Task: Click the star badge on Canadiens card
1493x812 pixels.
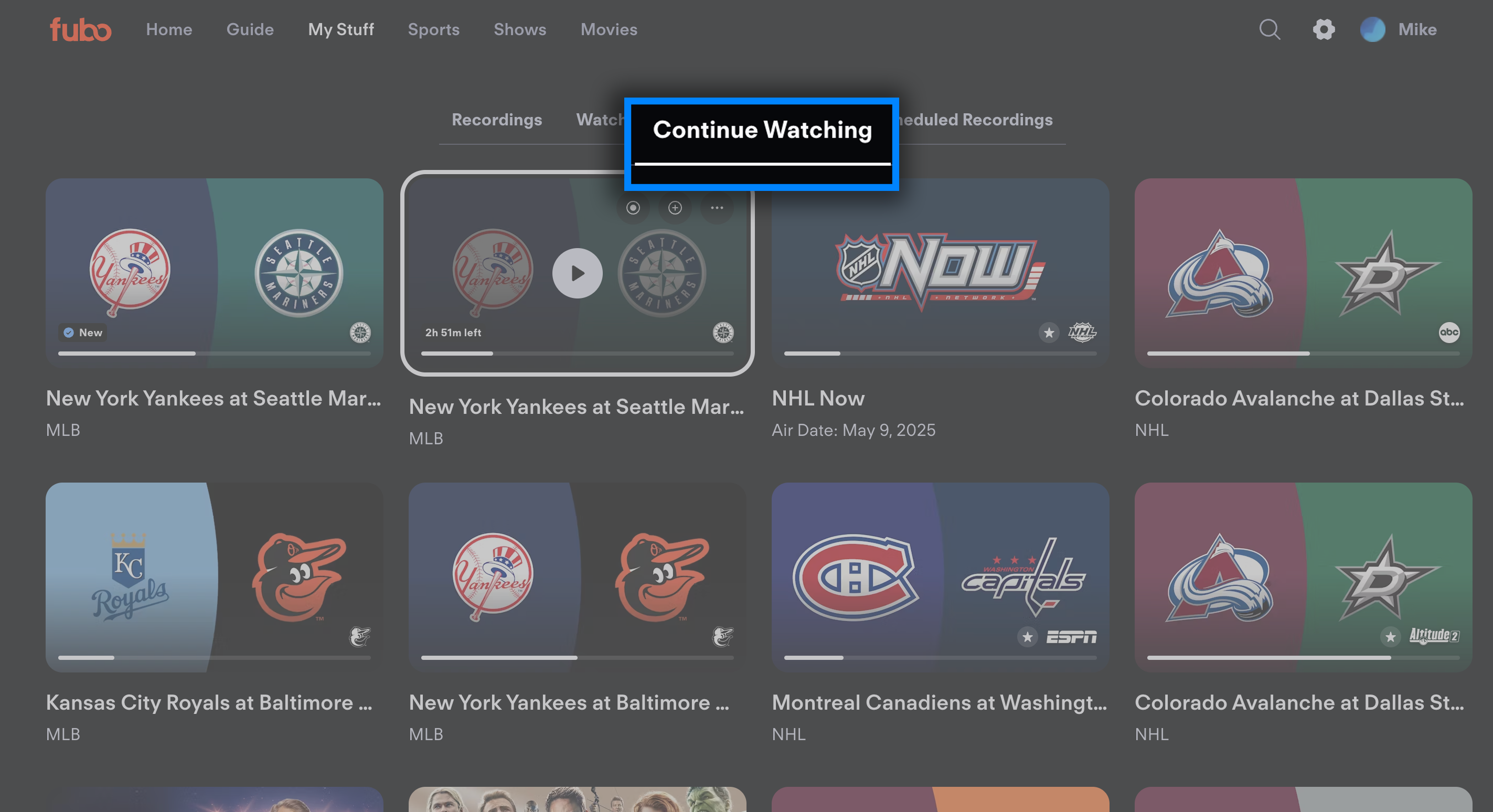Action: point(1027,637)
